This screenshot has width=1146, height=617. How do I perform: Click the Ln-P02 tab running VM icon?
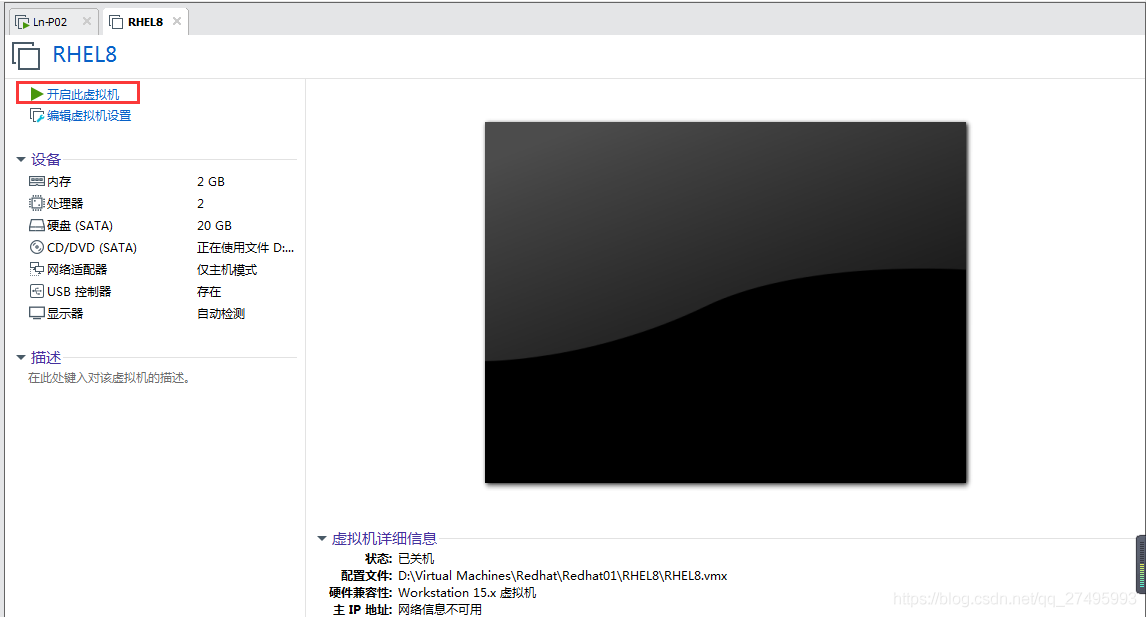[23, 22]
